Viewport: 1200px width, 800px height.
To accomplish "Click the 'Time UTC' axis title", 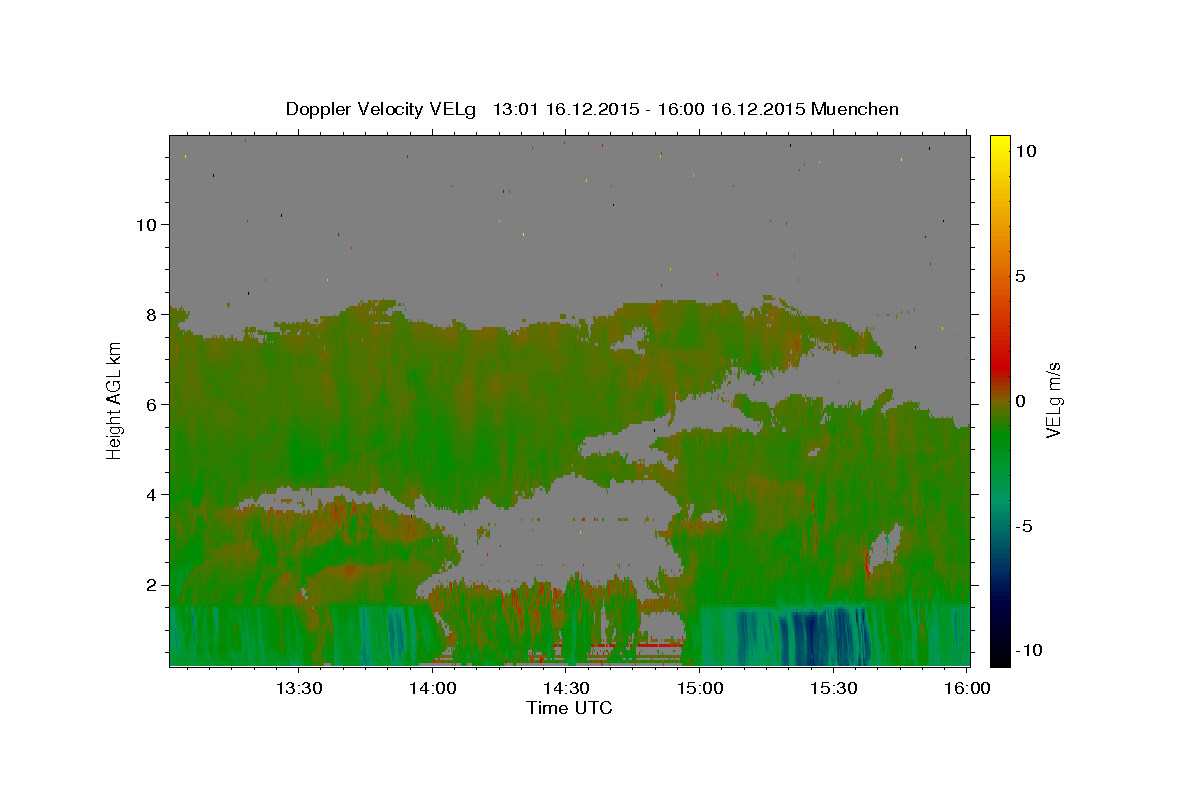I will (x=569, y=708).
